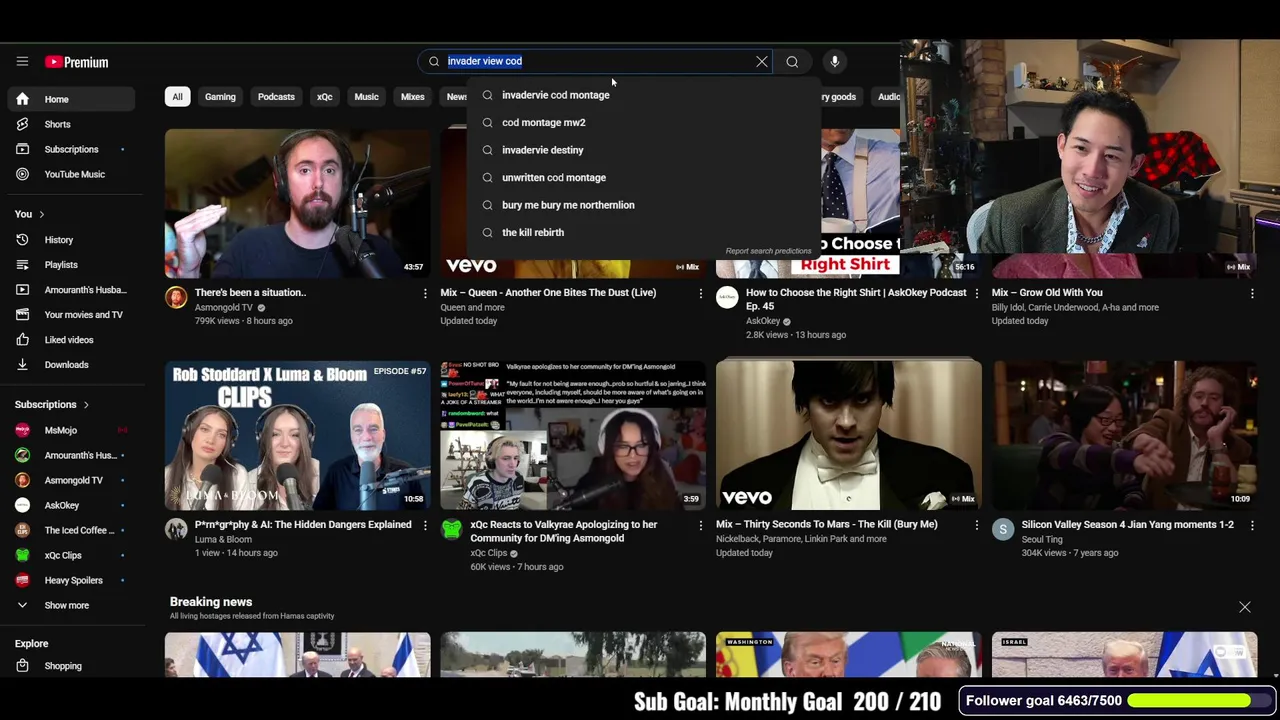The image size is (1280, 720).
Task: Expand the Subscriptions section header
Action: (x=51, y=404)
